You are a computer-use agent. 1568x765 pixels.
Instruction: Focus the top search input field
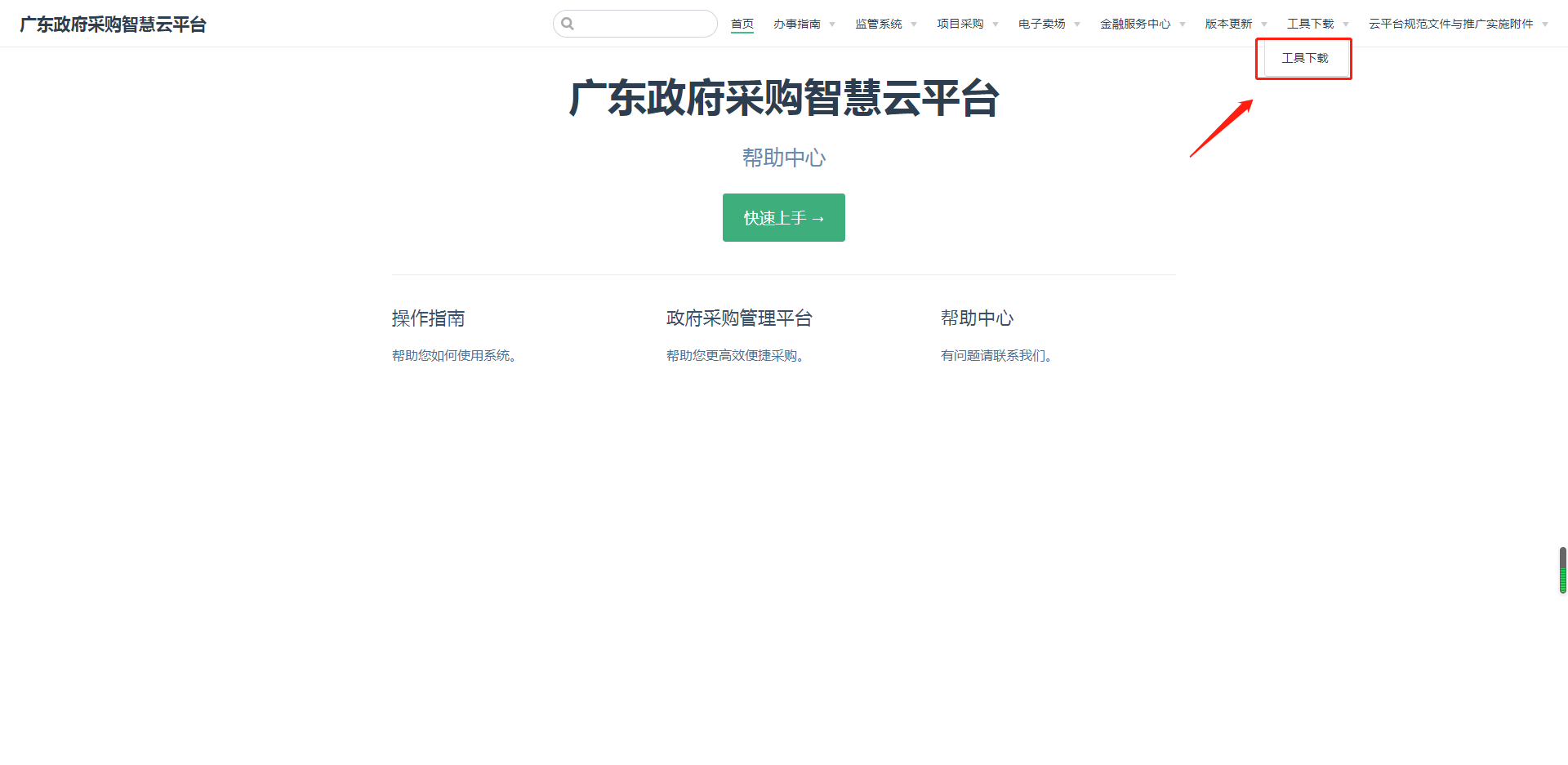(635, 24)
